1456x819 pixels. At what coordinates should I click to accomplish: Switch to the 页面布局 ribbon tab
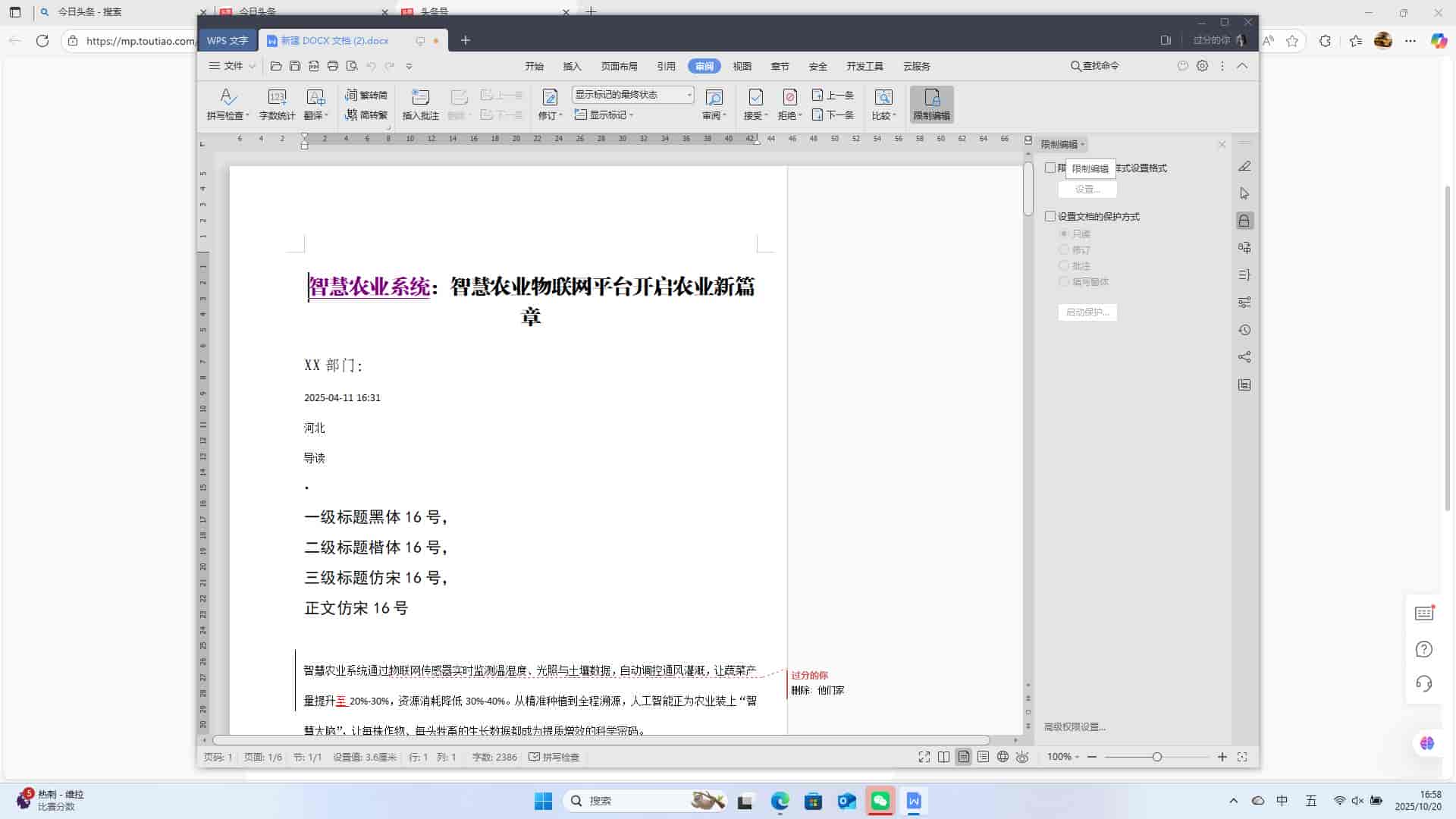[620, 66]
